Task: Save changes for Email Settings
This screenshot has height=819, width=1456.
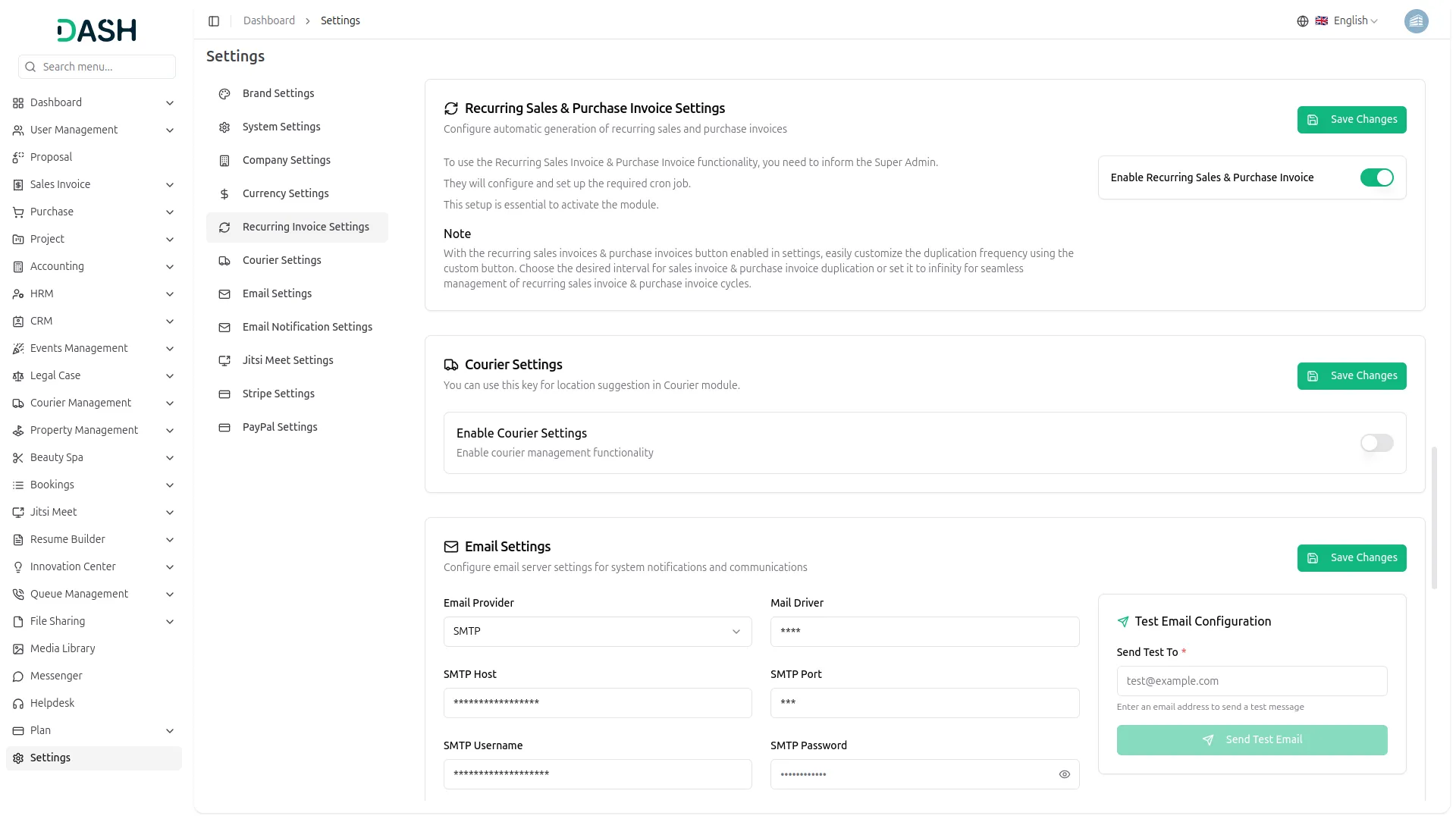Action: click(x=1351, y=557)
